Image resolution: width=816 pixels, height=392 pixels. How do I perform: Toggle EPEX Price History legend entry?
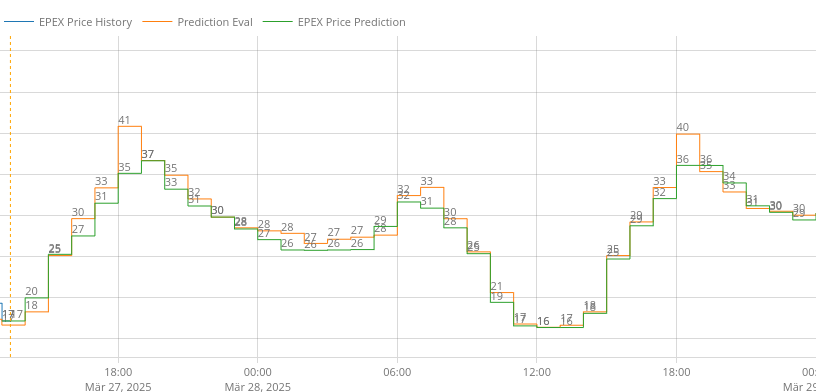coord(68,22)
